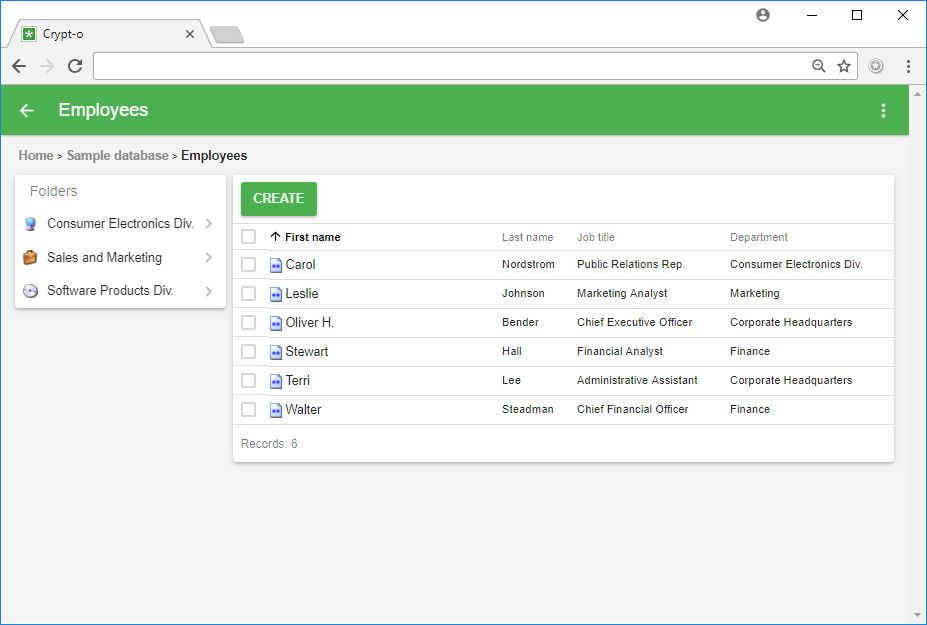
Task: Open the three-dot menu in green header
Action: [883, 111]
